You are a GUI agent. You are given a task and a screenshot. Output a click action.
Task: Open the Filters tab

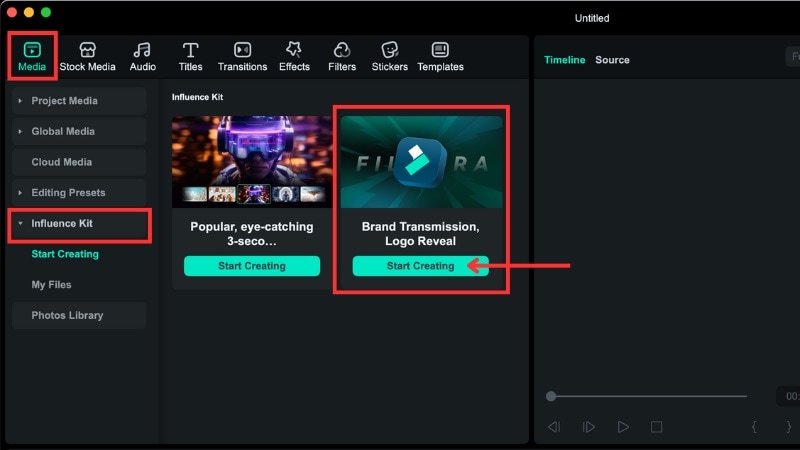[x=342, y=56]
